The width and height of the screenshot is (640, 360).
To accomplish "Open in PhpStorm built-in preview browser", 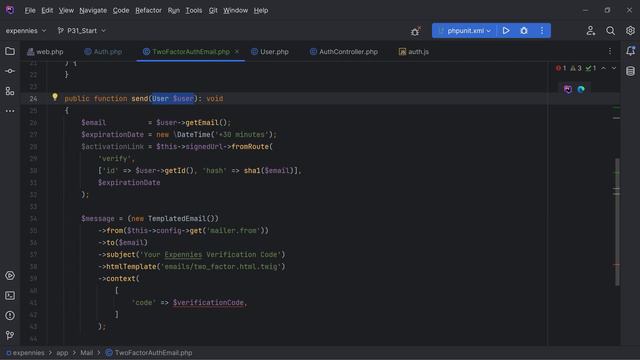I will pos(568,89).
